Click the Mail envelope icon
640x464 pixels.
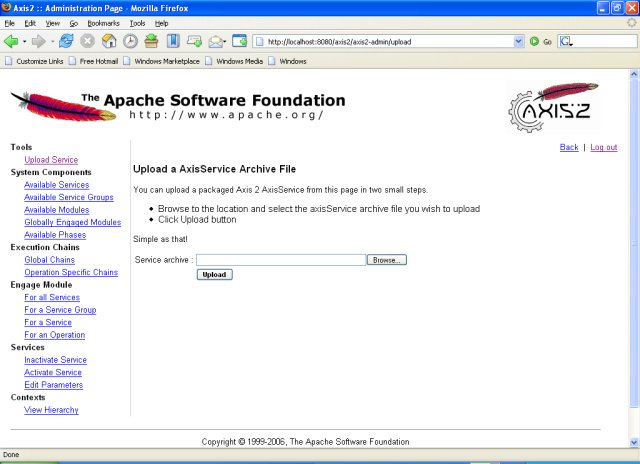point(216,41)
